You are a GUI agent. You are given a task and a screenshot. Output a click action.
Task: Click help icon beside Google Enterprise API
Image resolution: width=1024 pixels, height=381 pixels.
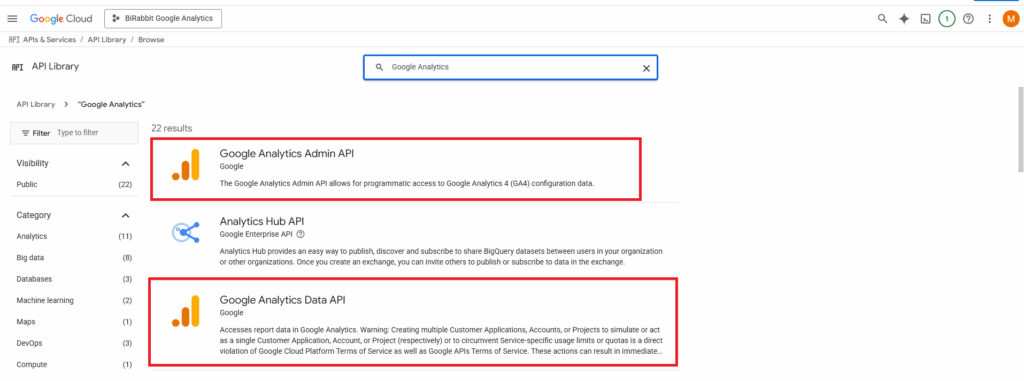300,234
